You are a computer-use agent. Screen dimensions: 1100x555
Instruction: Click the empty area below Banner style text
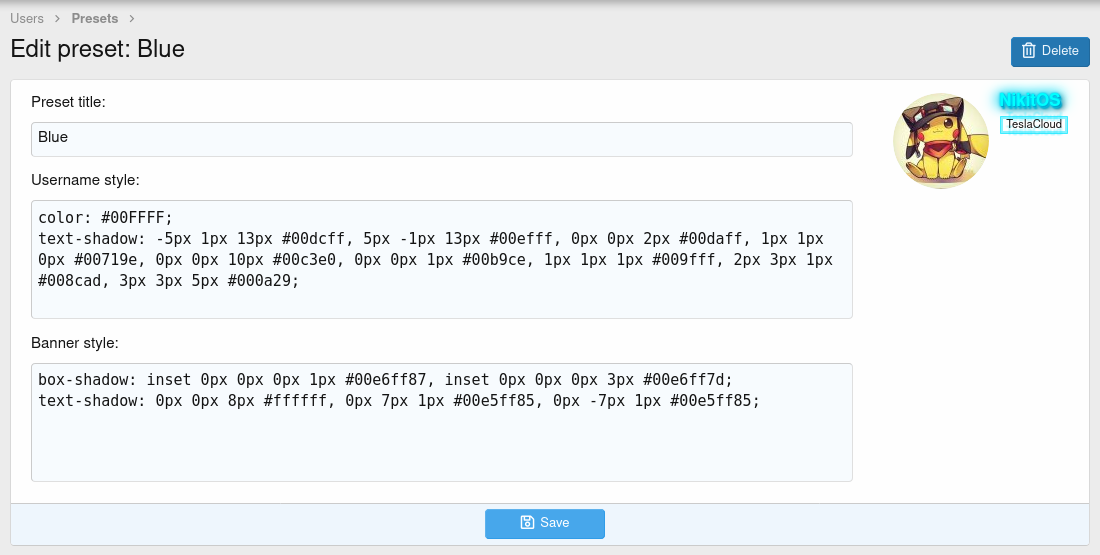441,450
